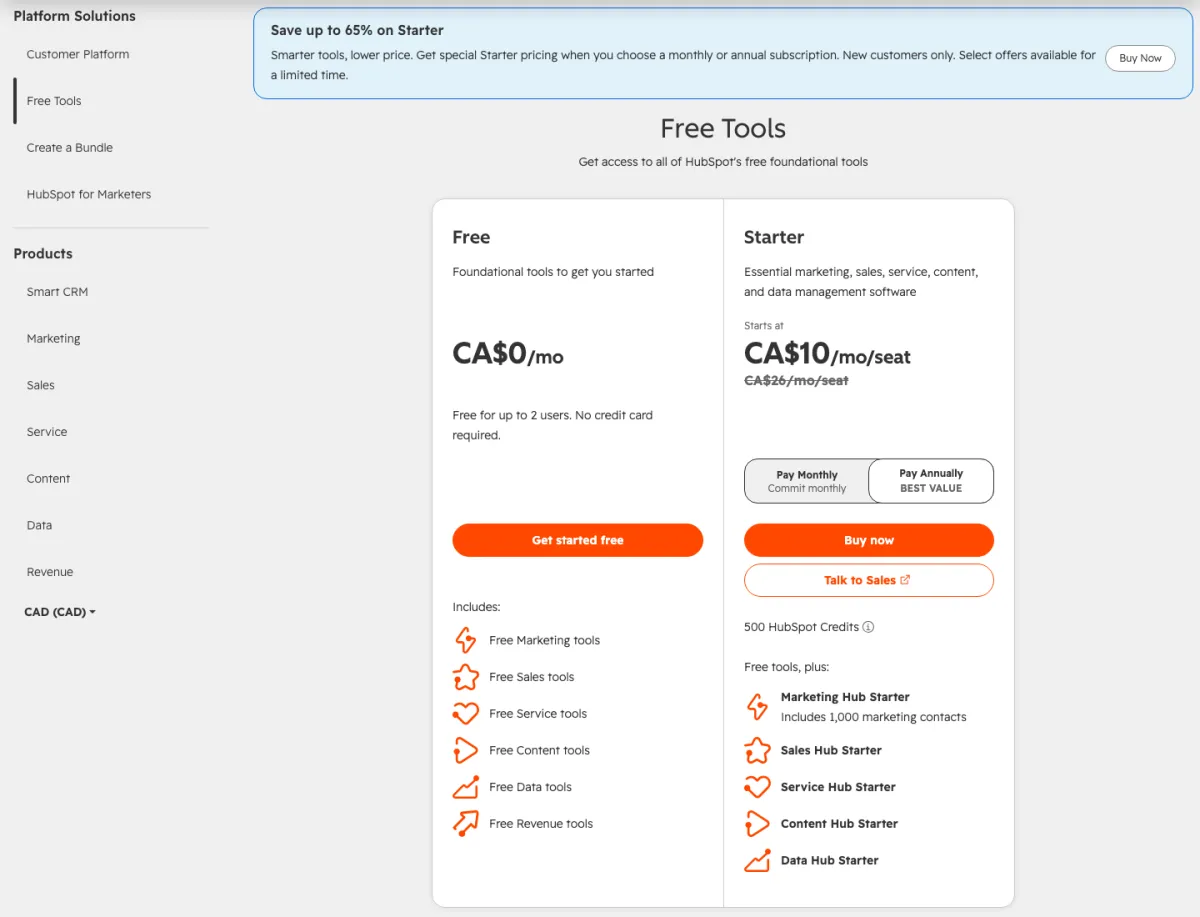Click the Data Hub Starter chart icon
The image size is (1200, 917).
click(757, 860)
